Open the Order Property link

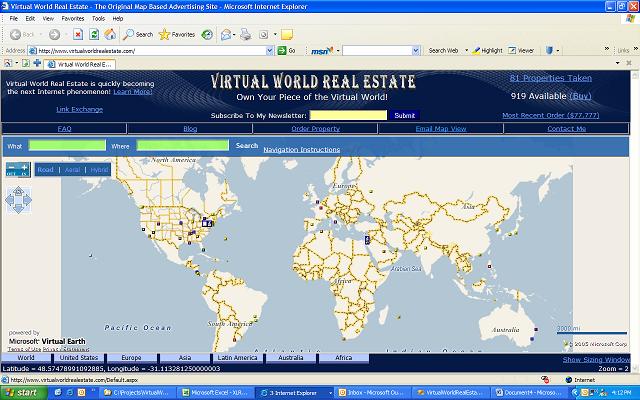point(316,129)
